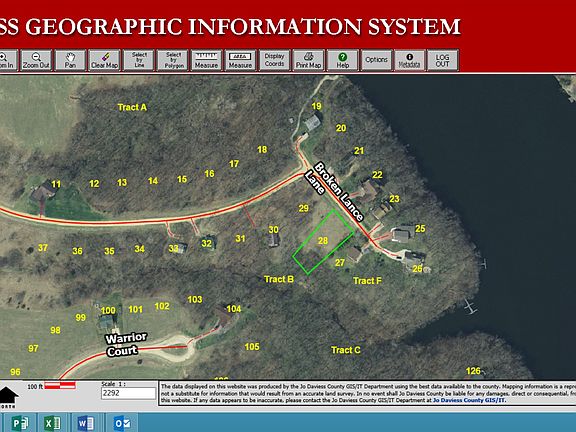
Task: Click parcel label 34 on the map
Action: coord(139,249)
